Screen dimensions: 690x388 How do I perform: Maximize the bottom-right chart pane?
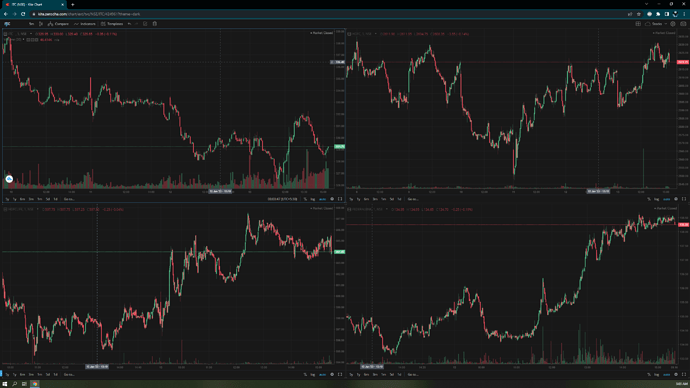(x=684, y=374)
